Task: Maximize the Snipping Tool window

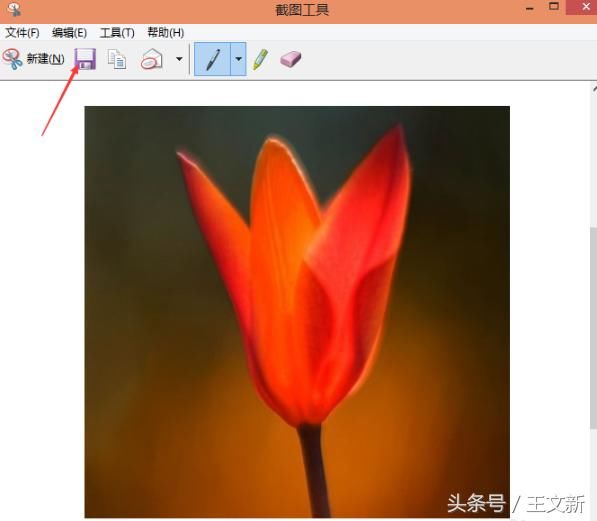Action: (x=554, y=6)
